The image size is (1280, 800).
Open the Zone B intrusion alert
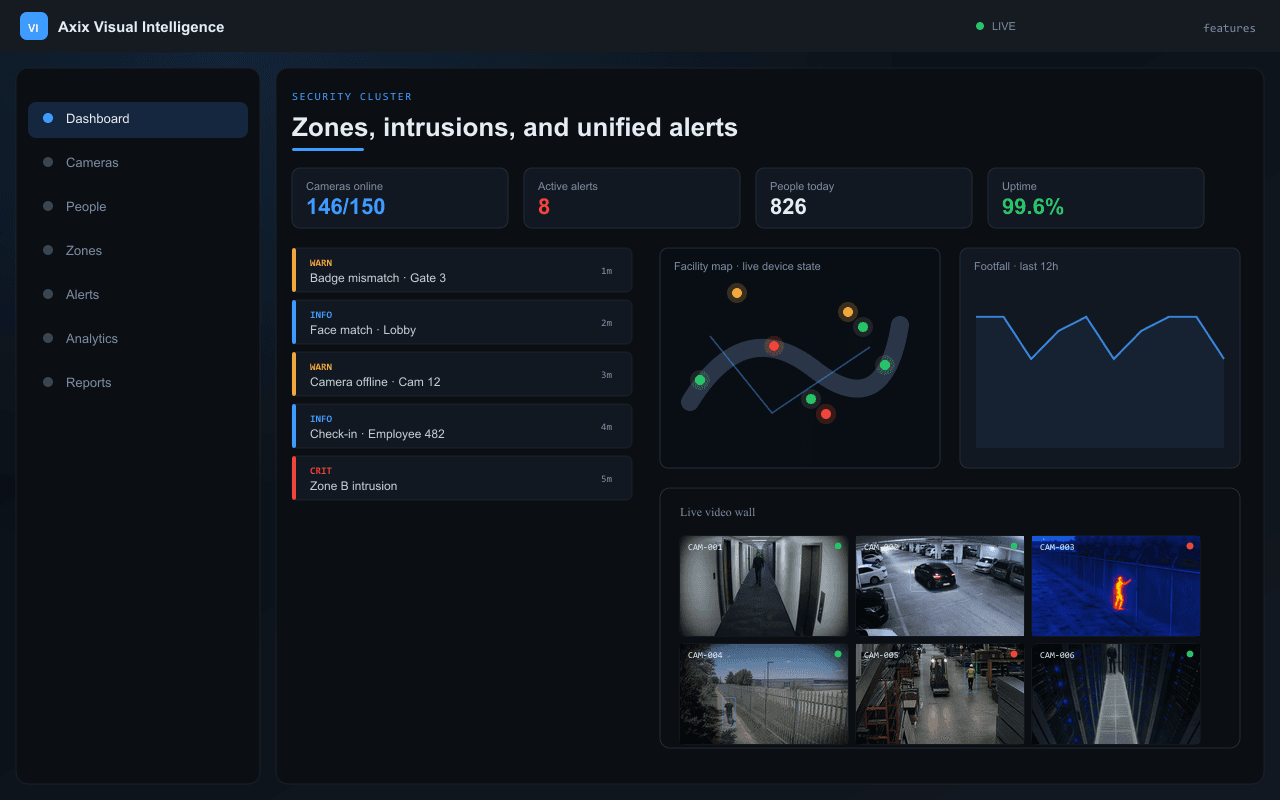462,478
